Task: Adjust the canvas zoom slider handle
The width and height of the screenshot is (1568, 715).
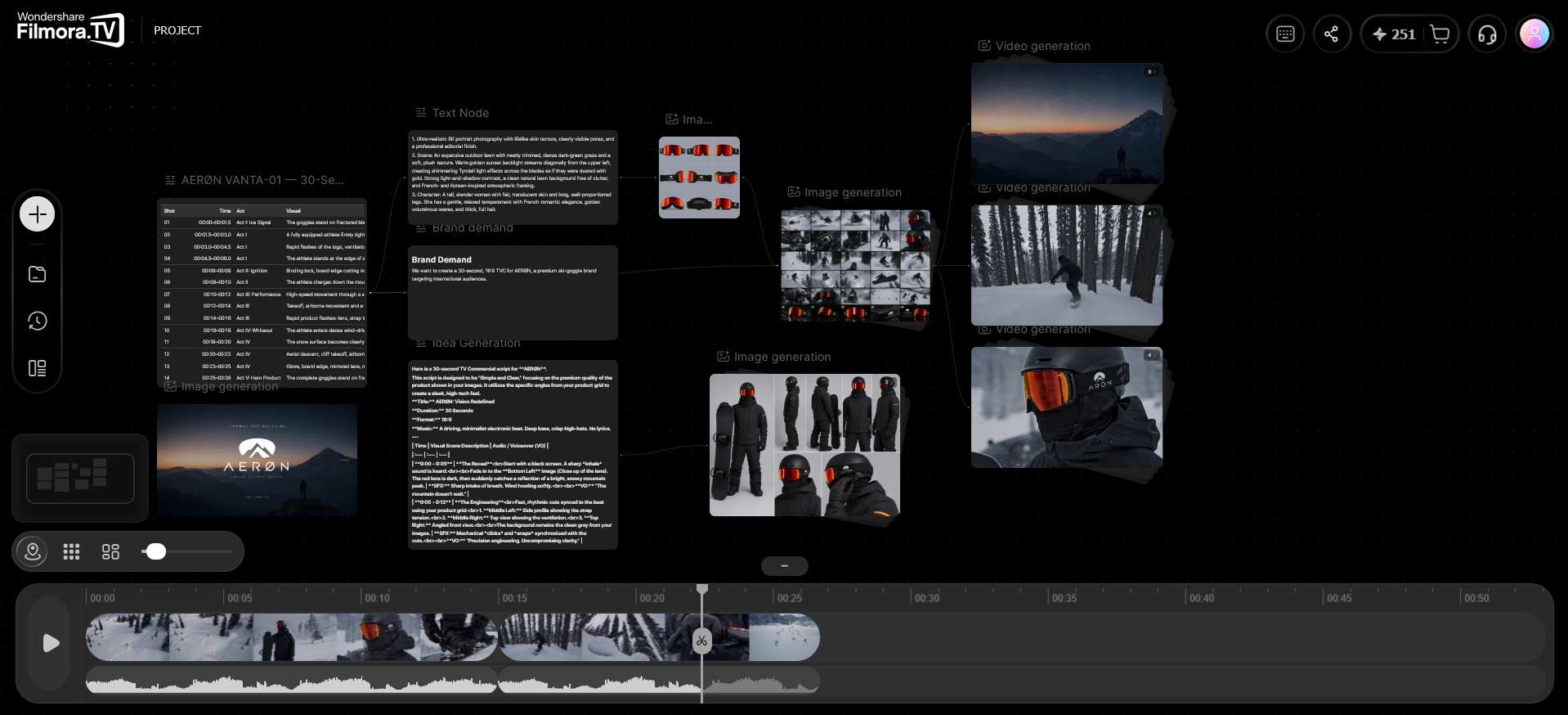Action: click(x=155, y=551)
